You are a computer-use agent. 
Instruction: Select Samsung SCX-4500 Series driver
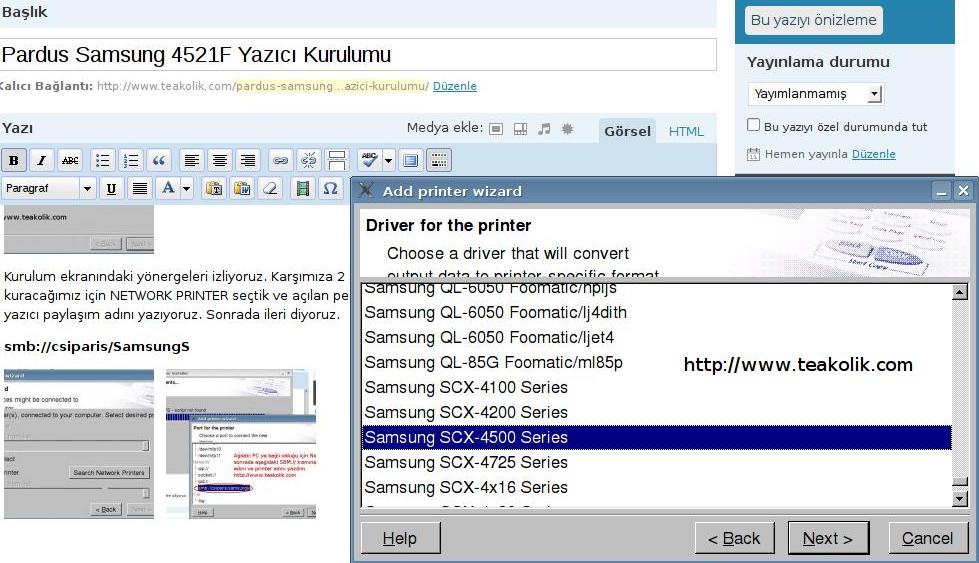tap(656, 438)
